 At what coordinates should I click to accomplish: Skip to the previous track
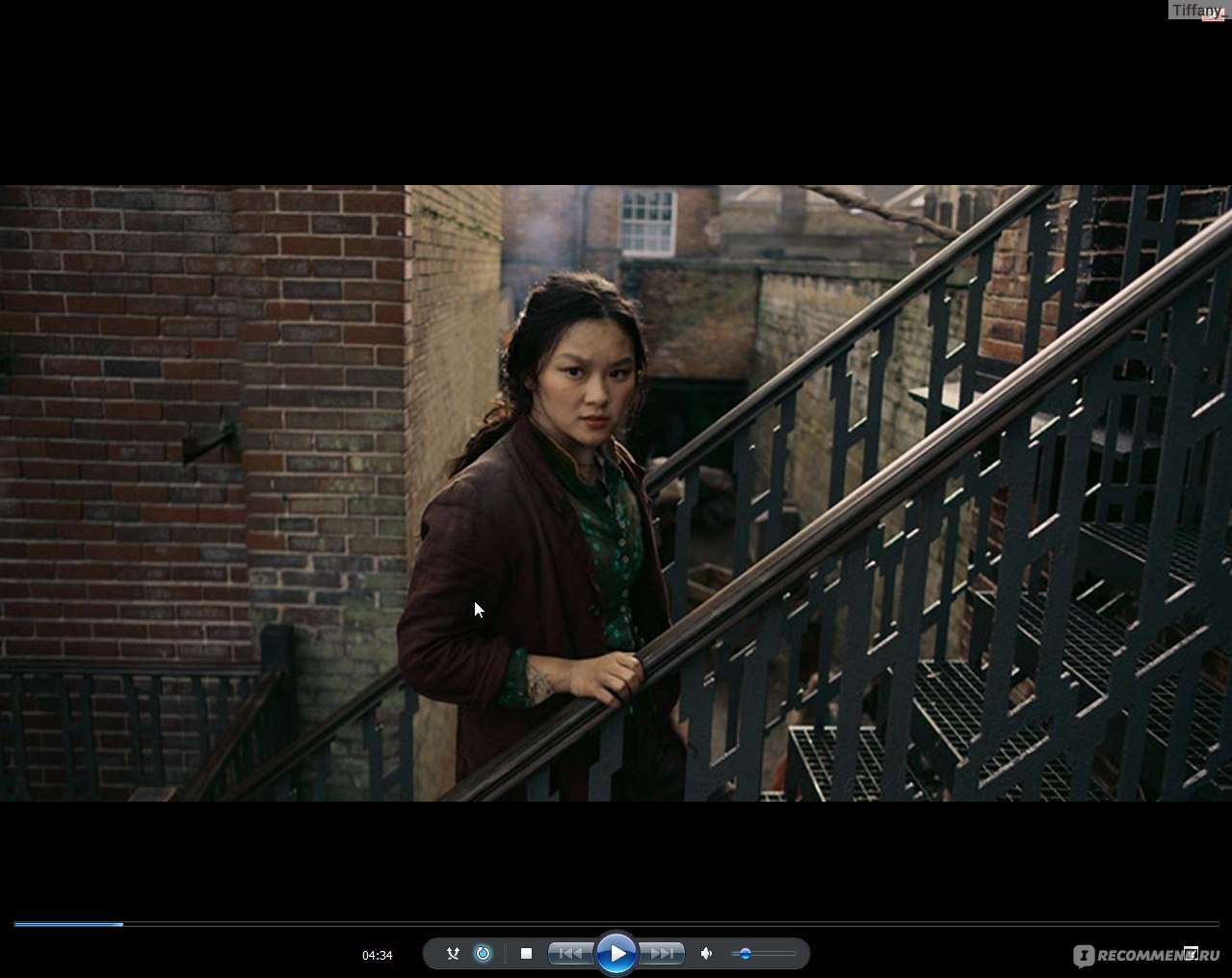[x=570, y=954]
